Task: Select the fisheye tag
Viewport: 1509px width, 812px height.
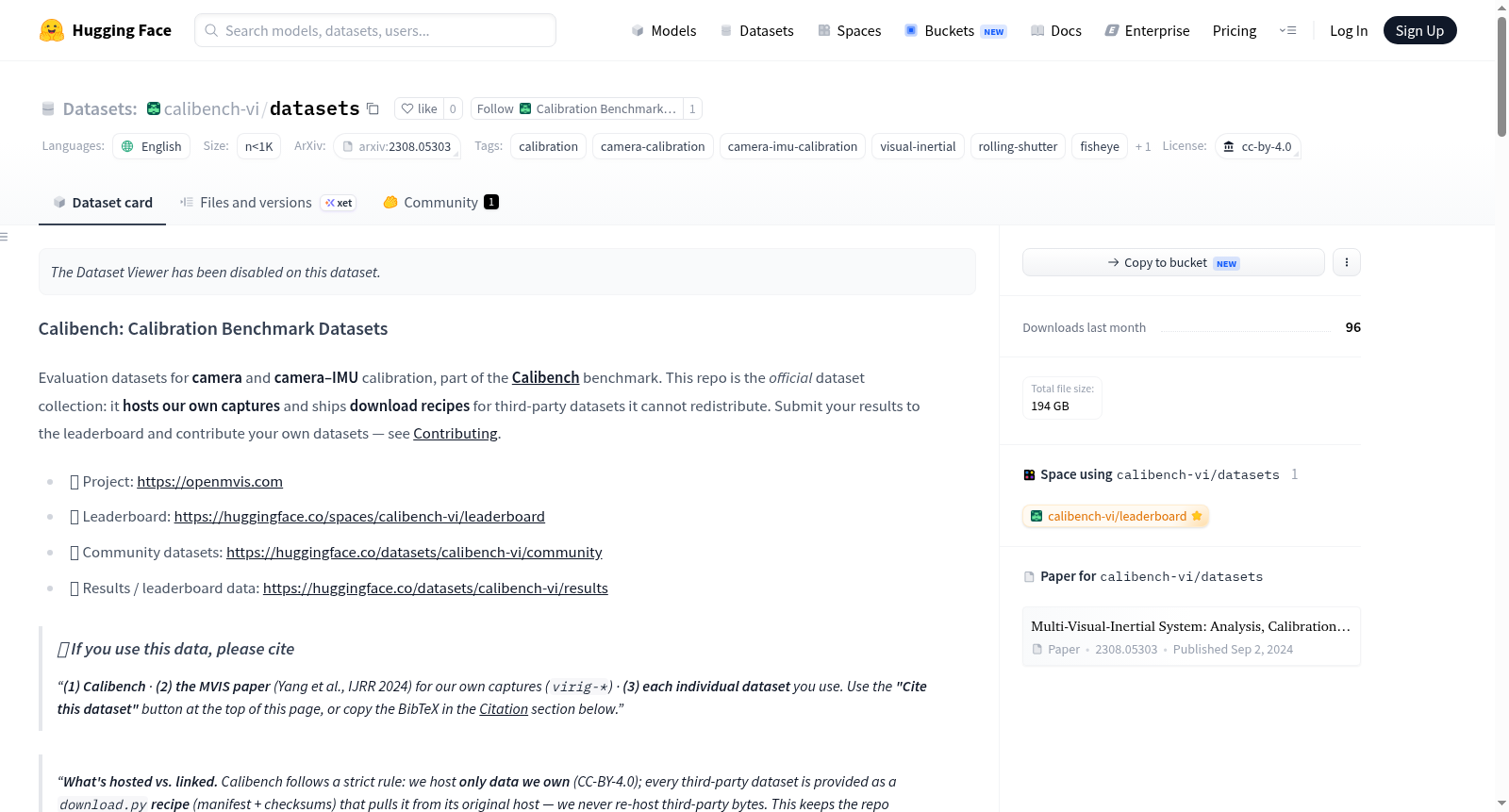Action: tap(1100, 146)
